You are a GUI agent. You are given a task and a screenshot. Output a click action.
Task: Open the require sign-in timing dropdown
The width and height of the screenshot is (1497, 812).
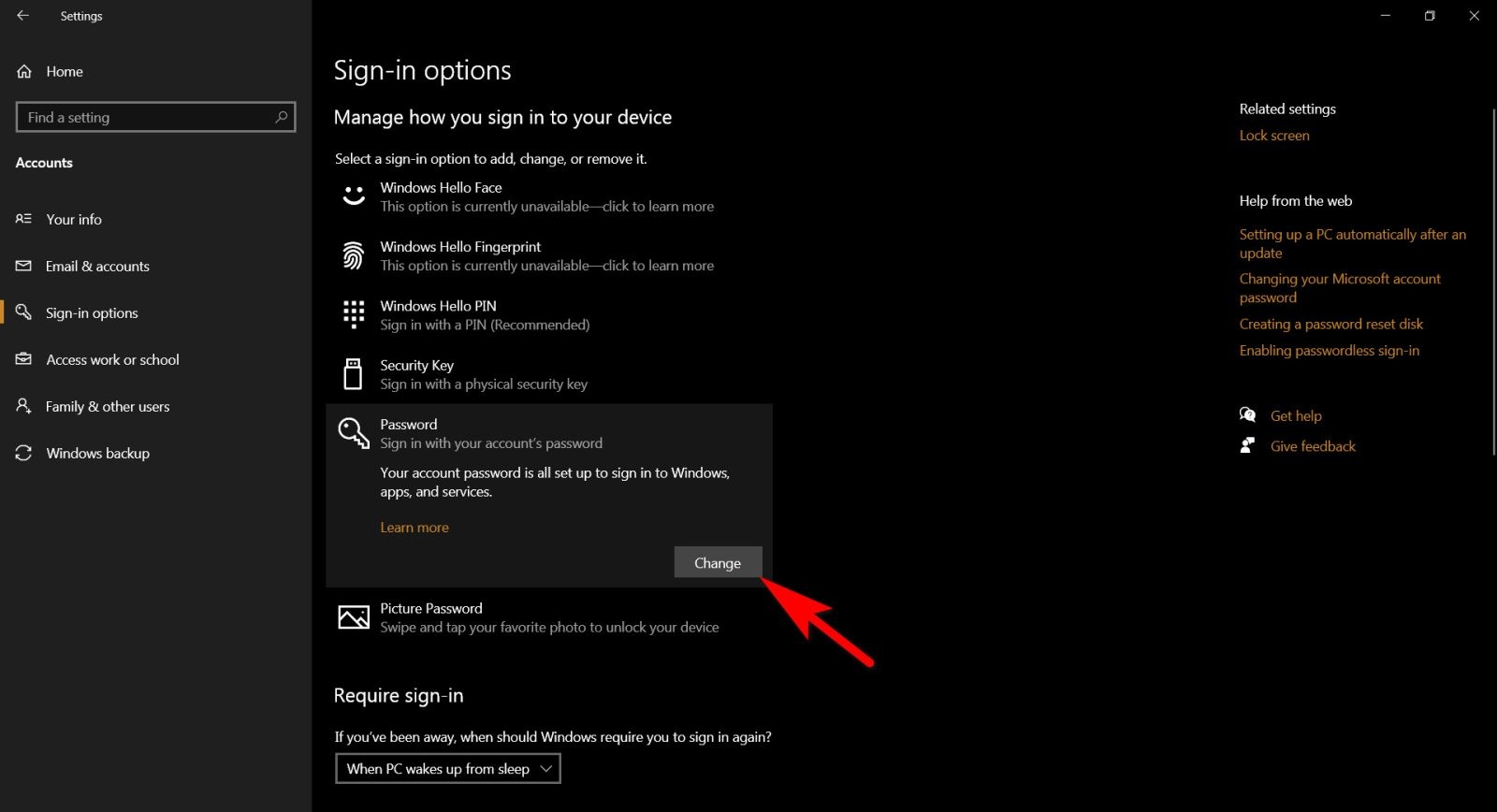tap(447, 769)
